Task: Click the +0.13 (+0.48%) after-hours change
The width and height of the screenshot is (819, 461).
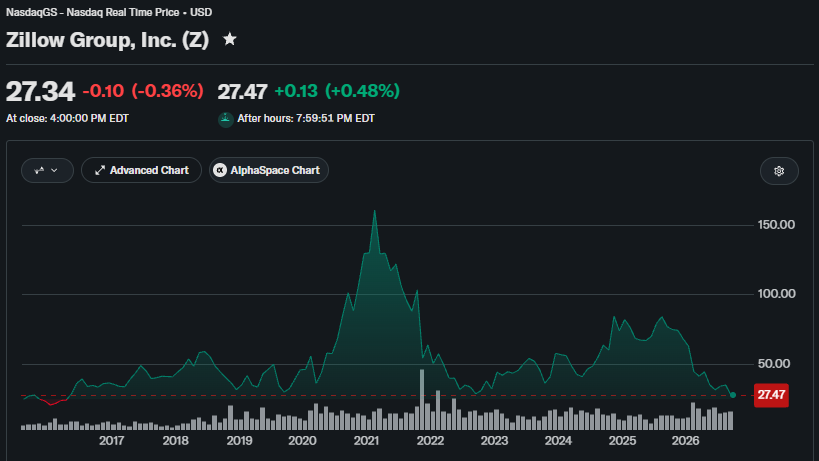Action: click(337, 91)
